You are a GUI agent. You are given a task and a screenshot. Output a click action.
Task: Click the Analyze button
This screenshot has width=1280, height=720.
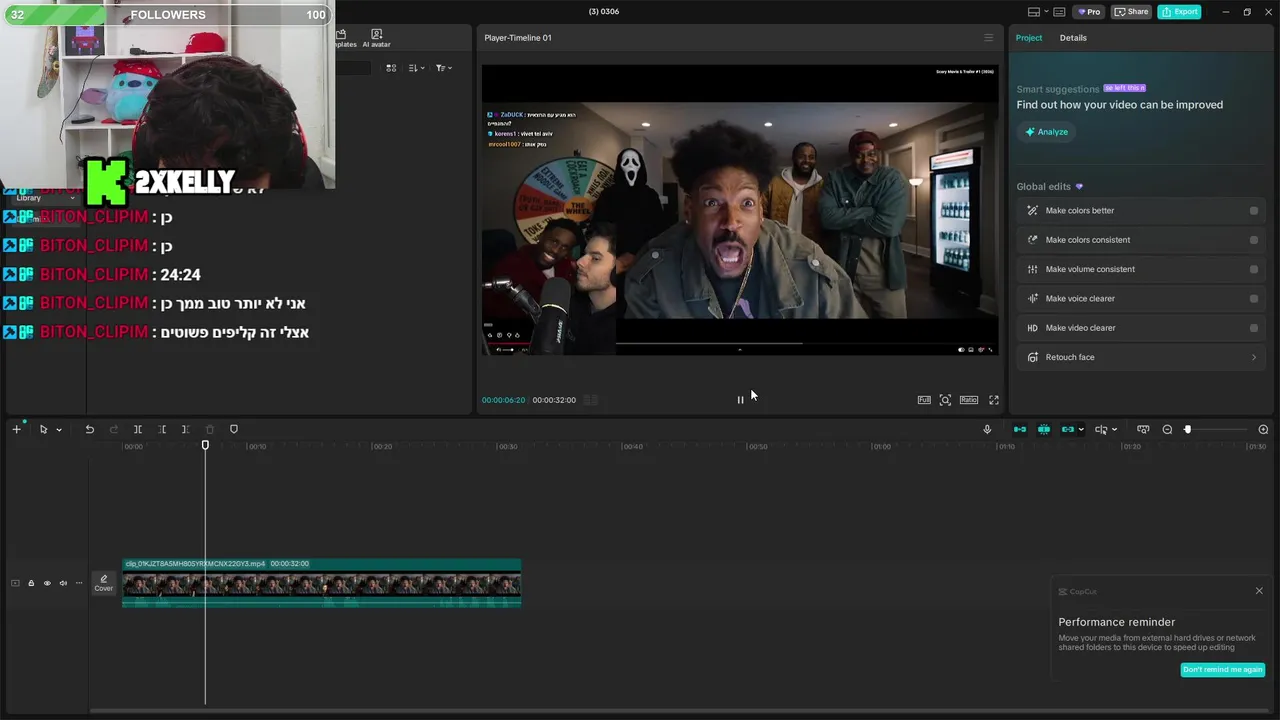(1046, 132)
